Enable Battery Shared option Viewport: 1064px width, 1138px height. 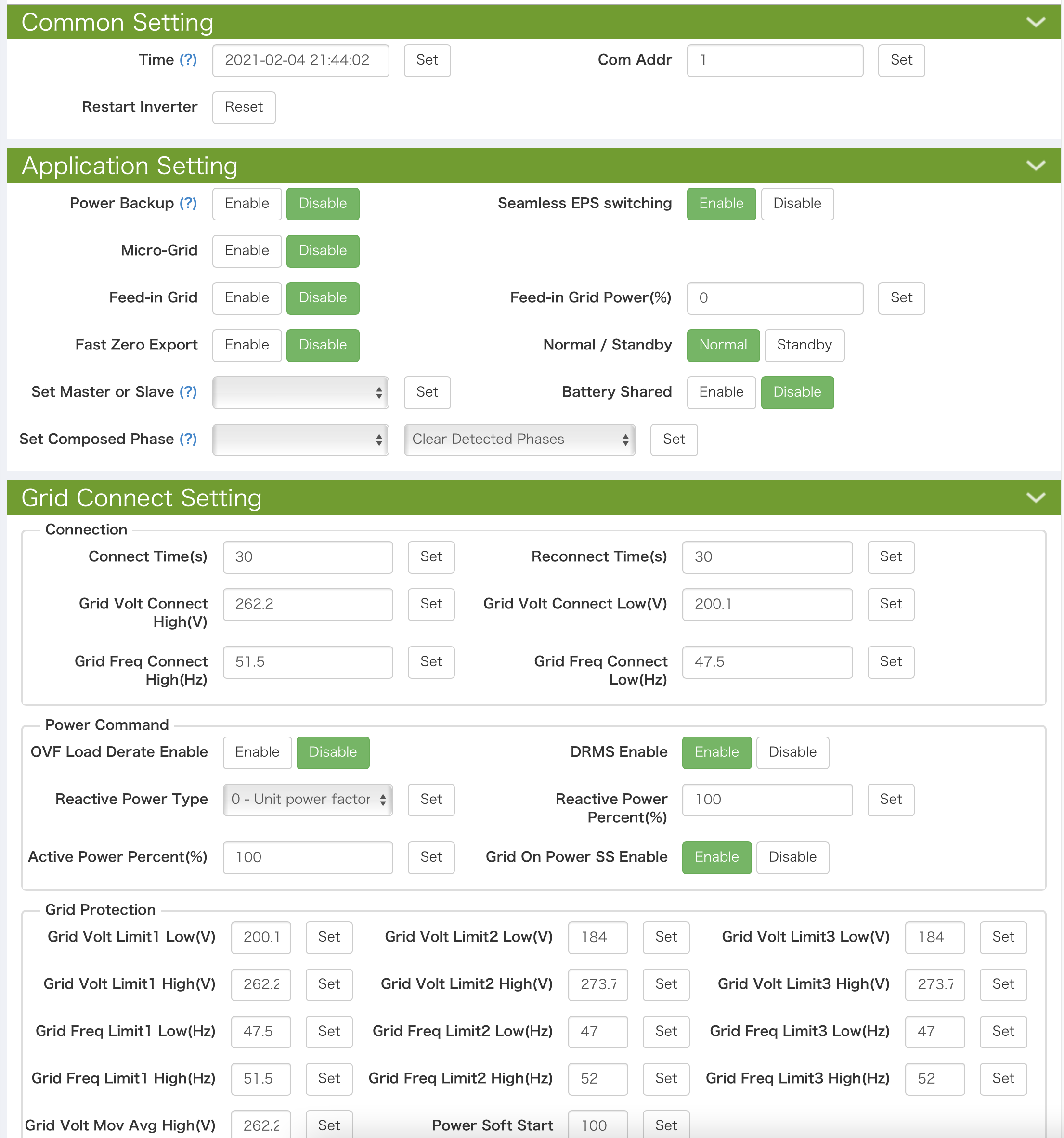(721, 393)
